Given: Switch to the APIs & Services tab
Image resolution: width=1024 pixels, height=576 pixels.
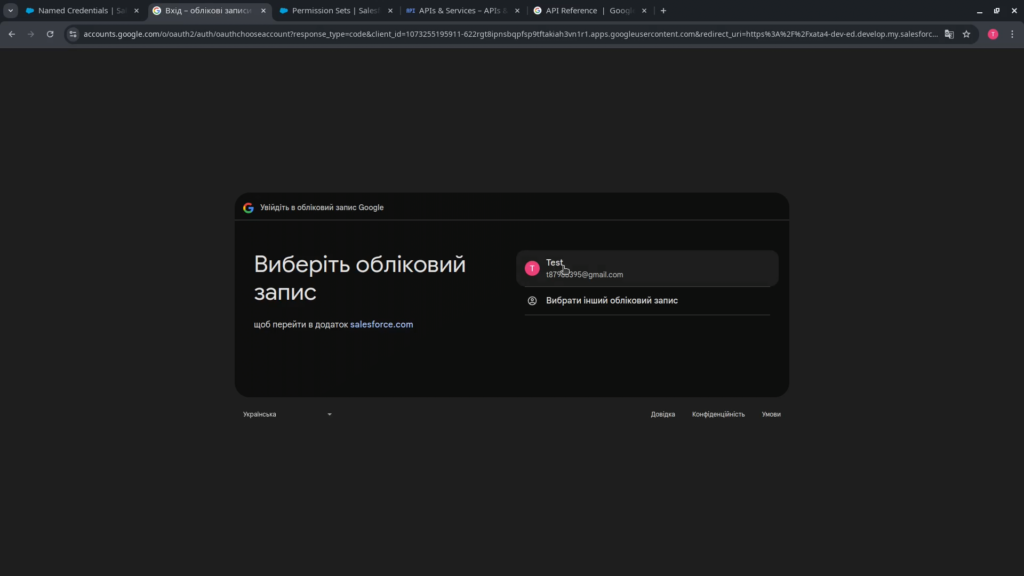Looking at the screenshot, I should click(x=462, y=10).
